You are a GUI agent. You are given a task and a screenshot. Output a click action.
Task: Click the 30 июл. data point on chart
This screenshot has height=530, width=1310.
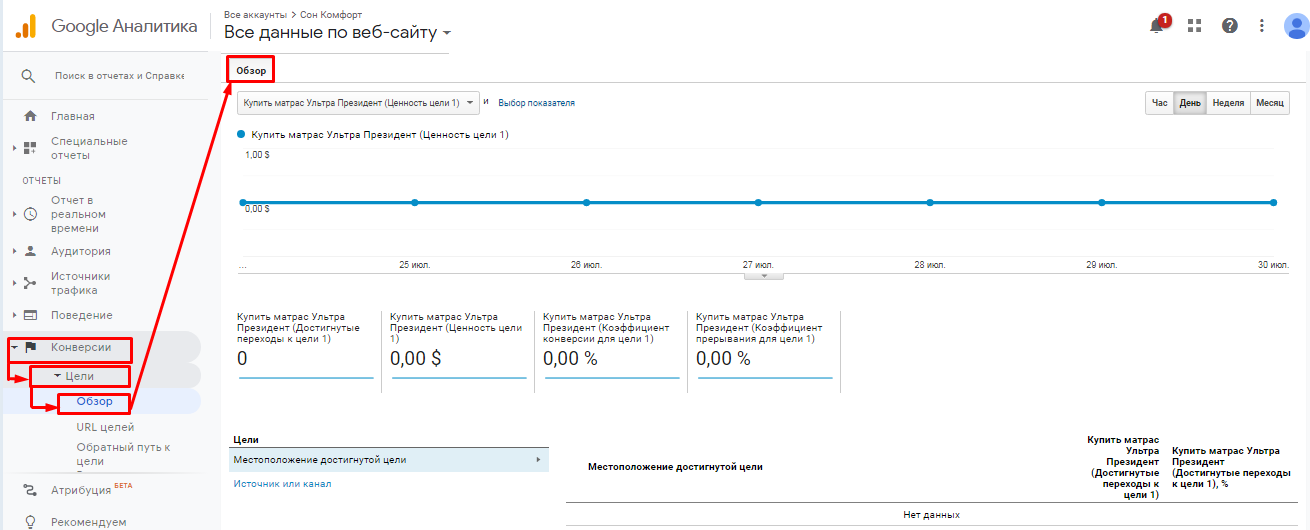[1274, 202]
